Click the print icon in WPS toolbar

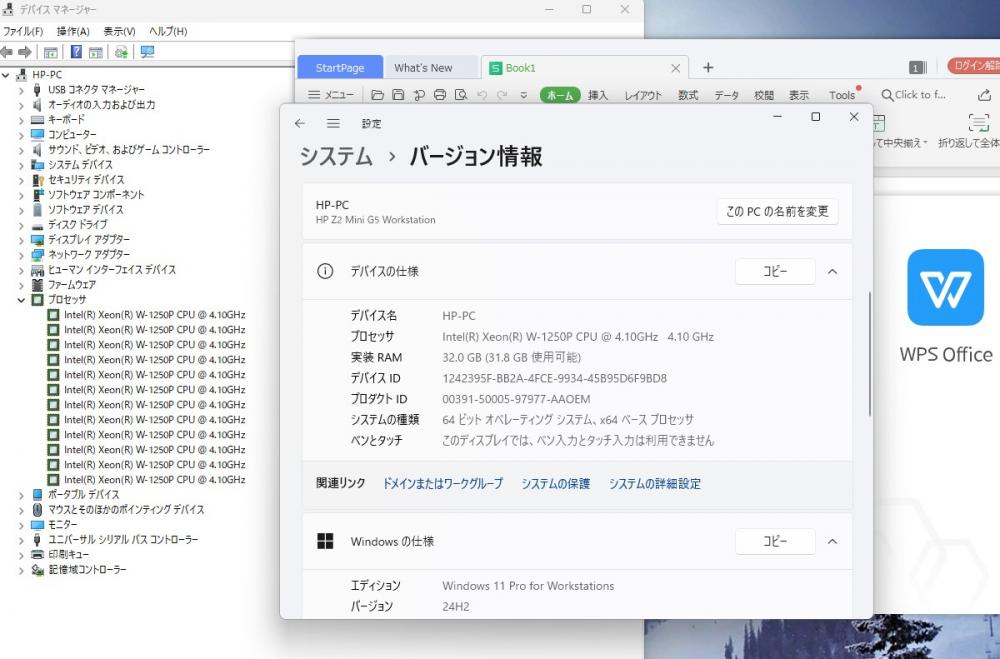click(439, 95)
